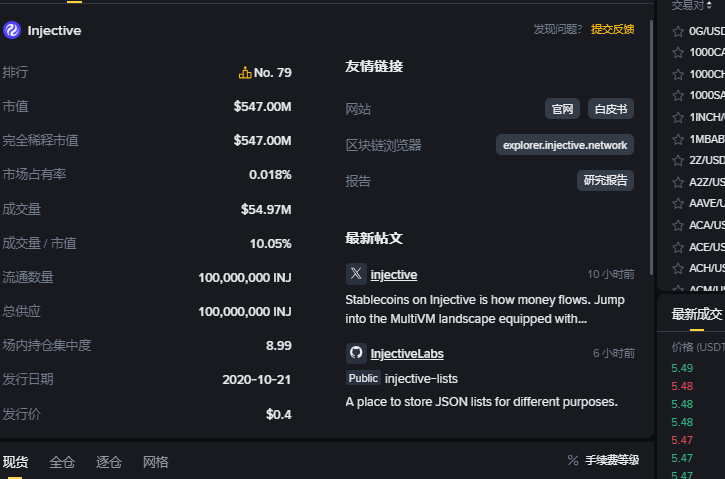
Task: Open the 全仓 (Cross margin) tab
Action: pyautogui.click(x=62, y=462)
